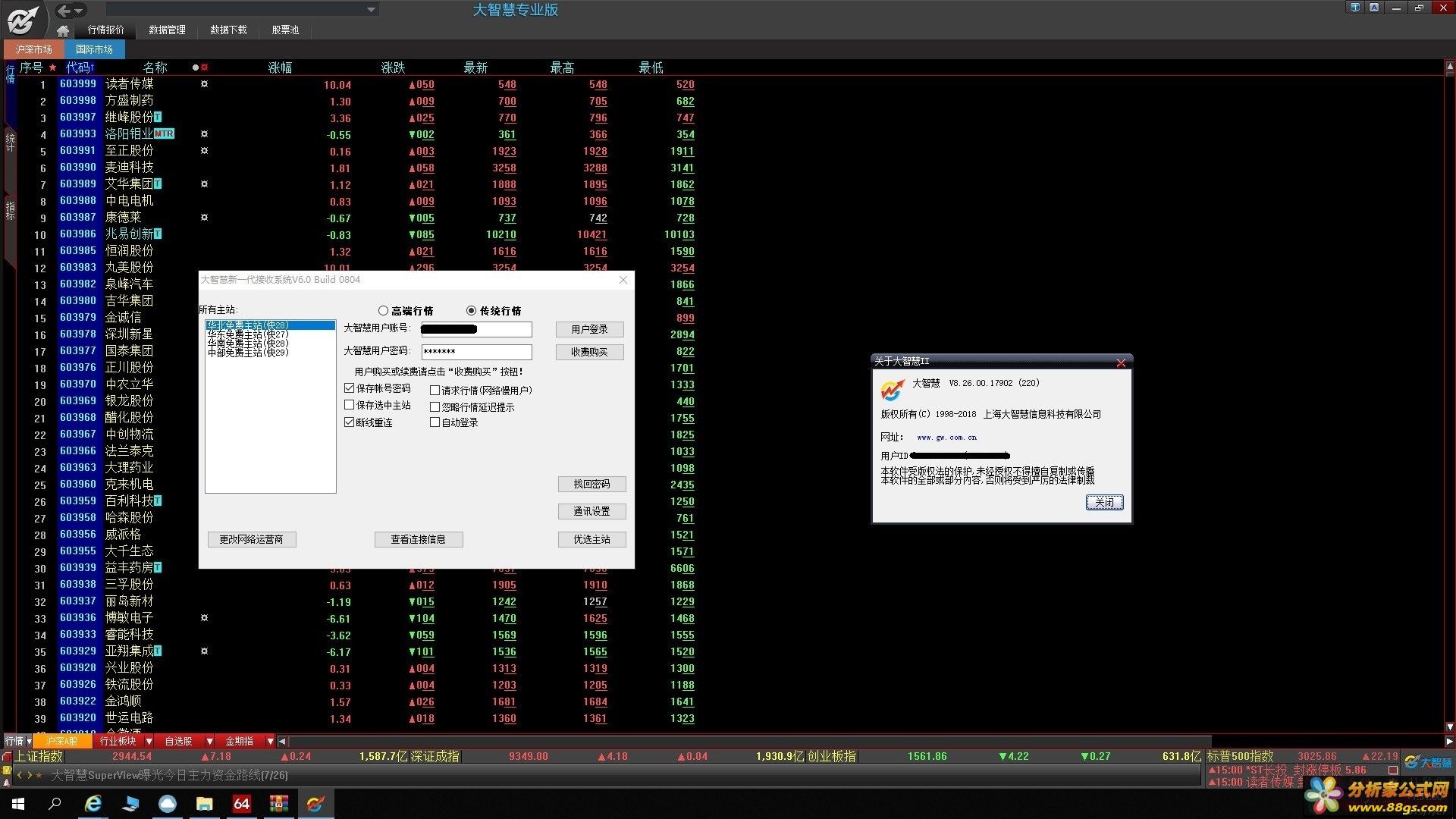Click the T badge next to 继峰股份
The width and height of the screenshot is (1456, 819).
coord(158,118)
